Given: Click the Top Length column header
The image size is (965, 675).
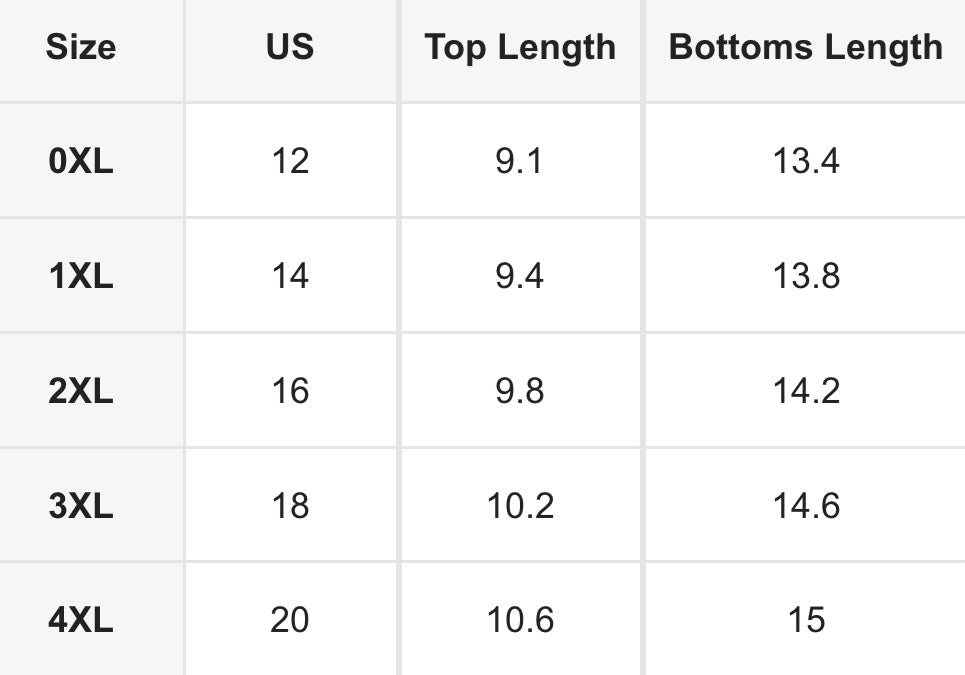Looking at the screenshot, I should pos(520,48).
